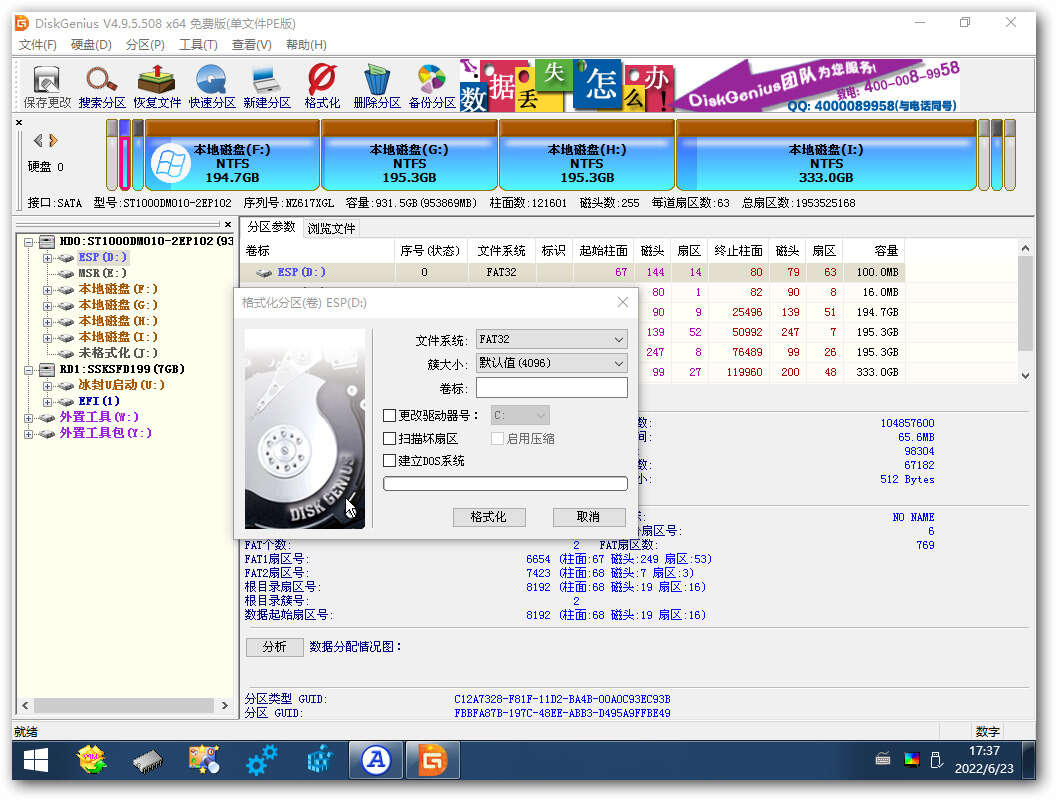Enable the change drive letter (更改驱动器号) checkbox
Screen dimensions: 1056x800
(389, 415)
